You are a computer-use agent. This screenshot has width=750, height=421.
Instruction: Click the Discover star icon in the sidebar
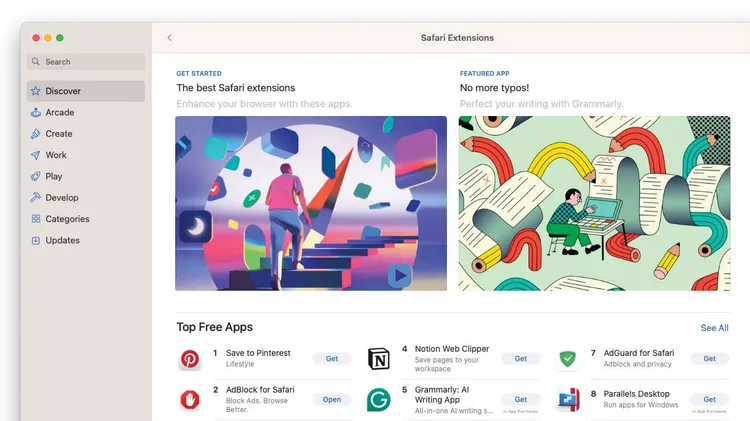(x=35, y=91)
